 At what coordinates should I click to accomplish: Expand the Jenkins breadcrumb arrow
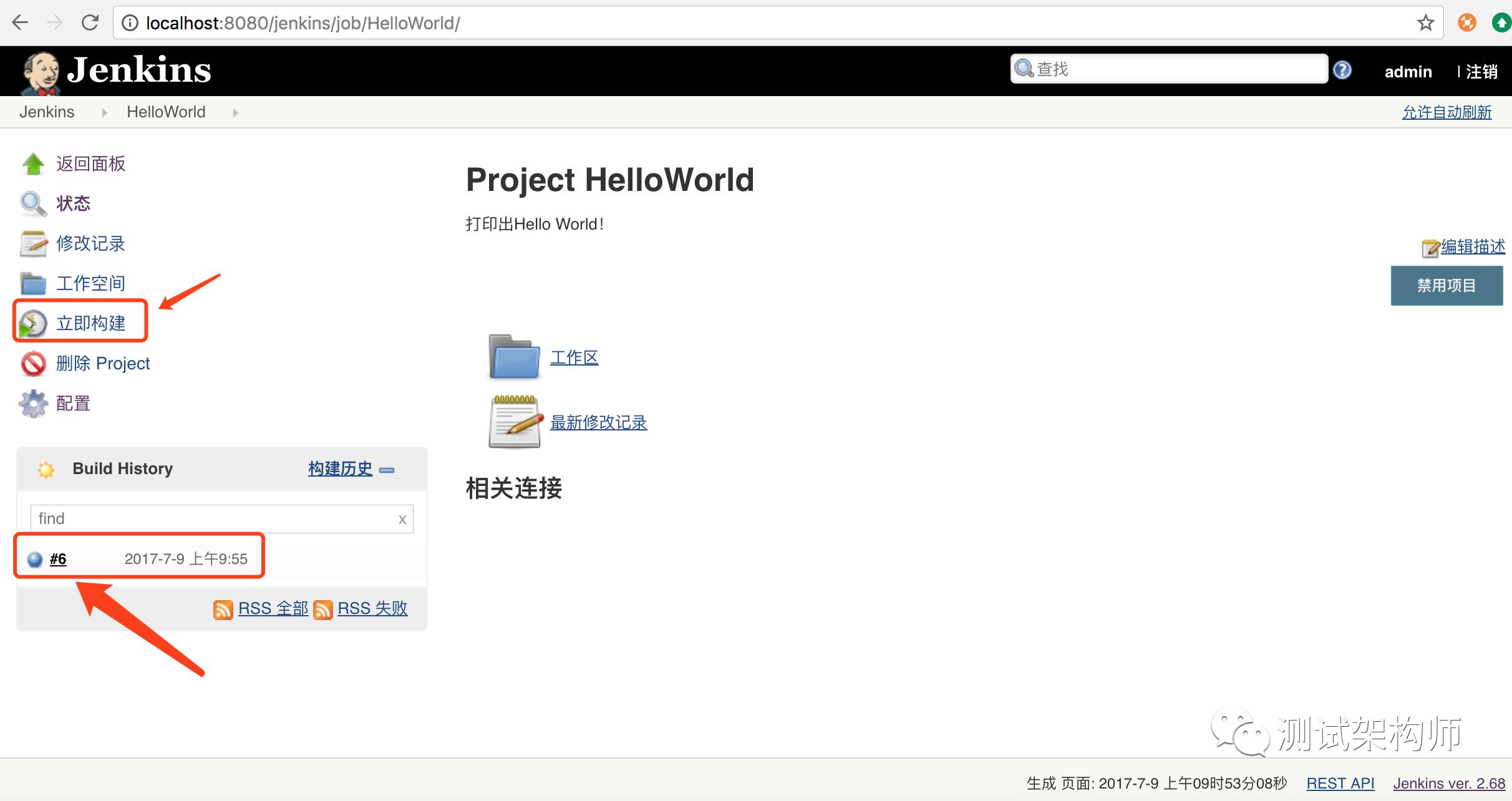(x=104, y=112)
